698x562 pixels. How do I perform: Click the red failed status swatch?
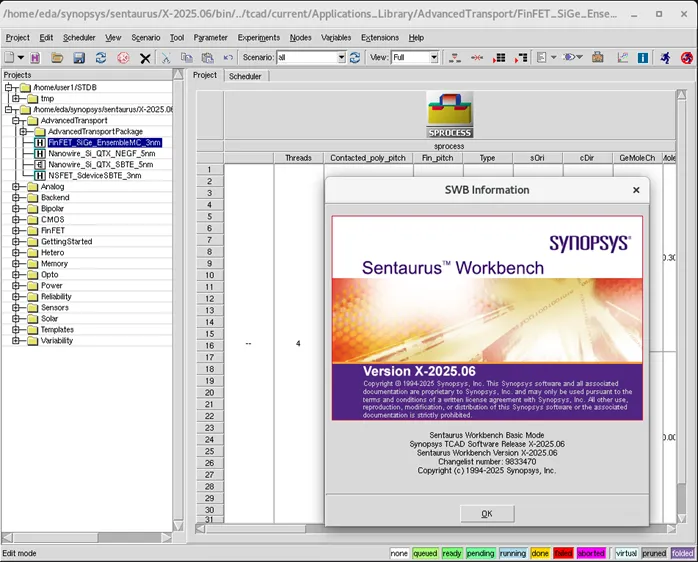563,553
